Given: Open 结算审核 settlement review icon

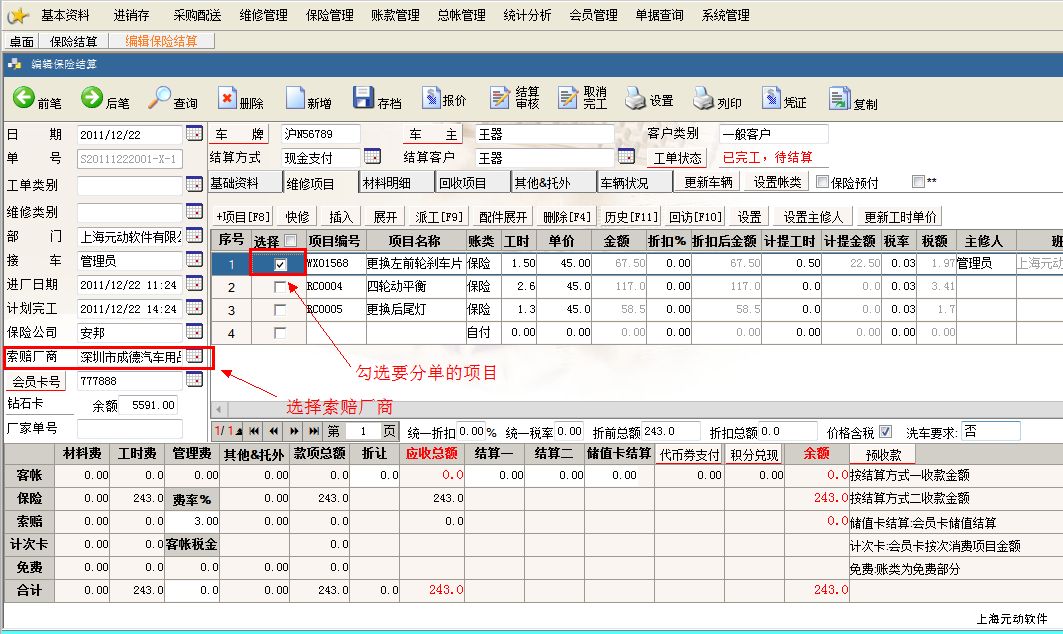Looking at the screenshot, I should [x=501, y=98].
